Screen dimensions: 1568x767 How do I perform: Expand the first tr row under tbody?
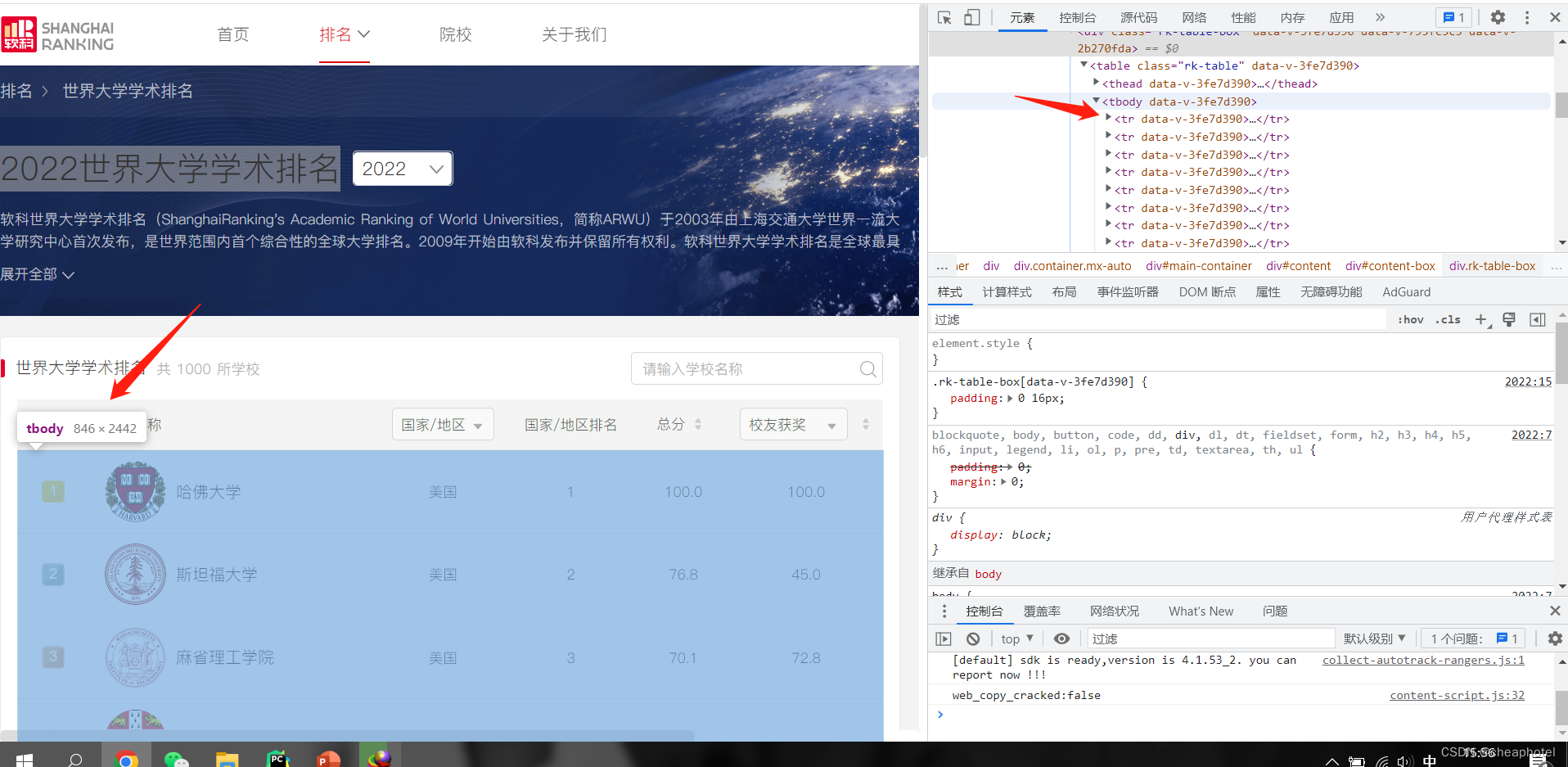pos(1108,119)
